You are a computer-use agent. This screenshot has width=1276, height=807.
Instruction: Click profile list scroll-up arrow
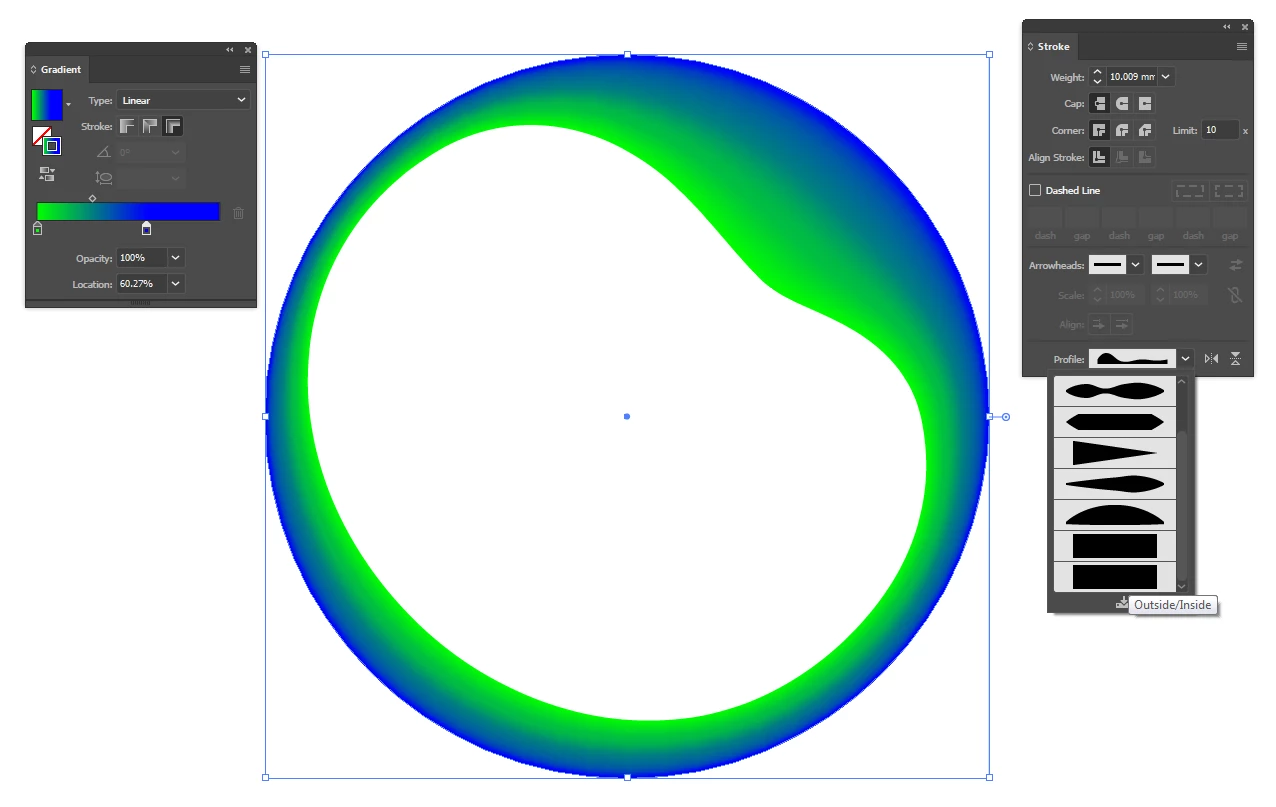(x=1182, y=381)
